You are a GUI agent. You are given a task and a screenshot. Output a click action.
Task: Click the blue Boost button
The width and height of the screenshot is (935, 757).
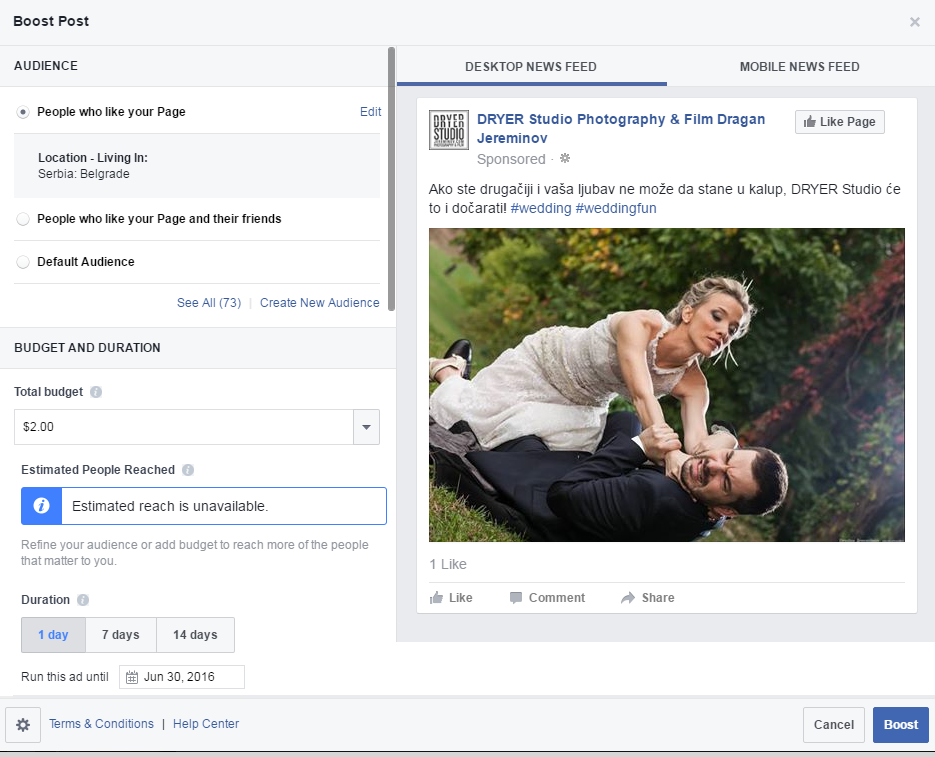[900, 725]
